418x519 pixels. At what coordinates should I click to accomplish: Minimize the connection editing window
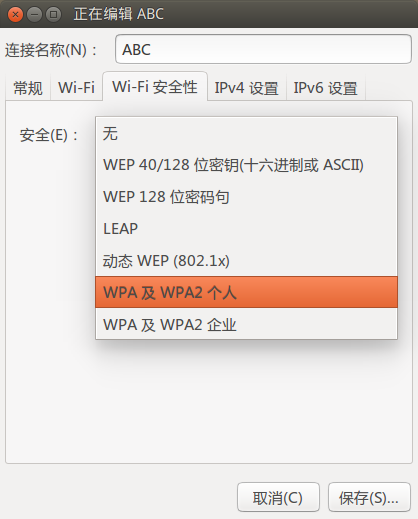click(34, 14)
